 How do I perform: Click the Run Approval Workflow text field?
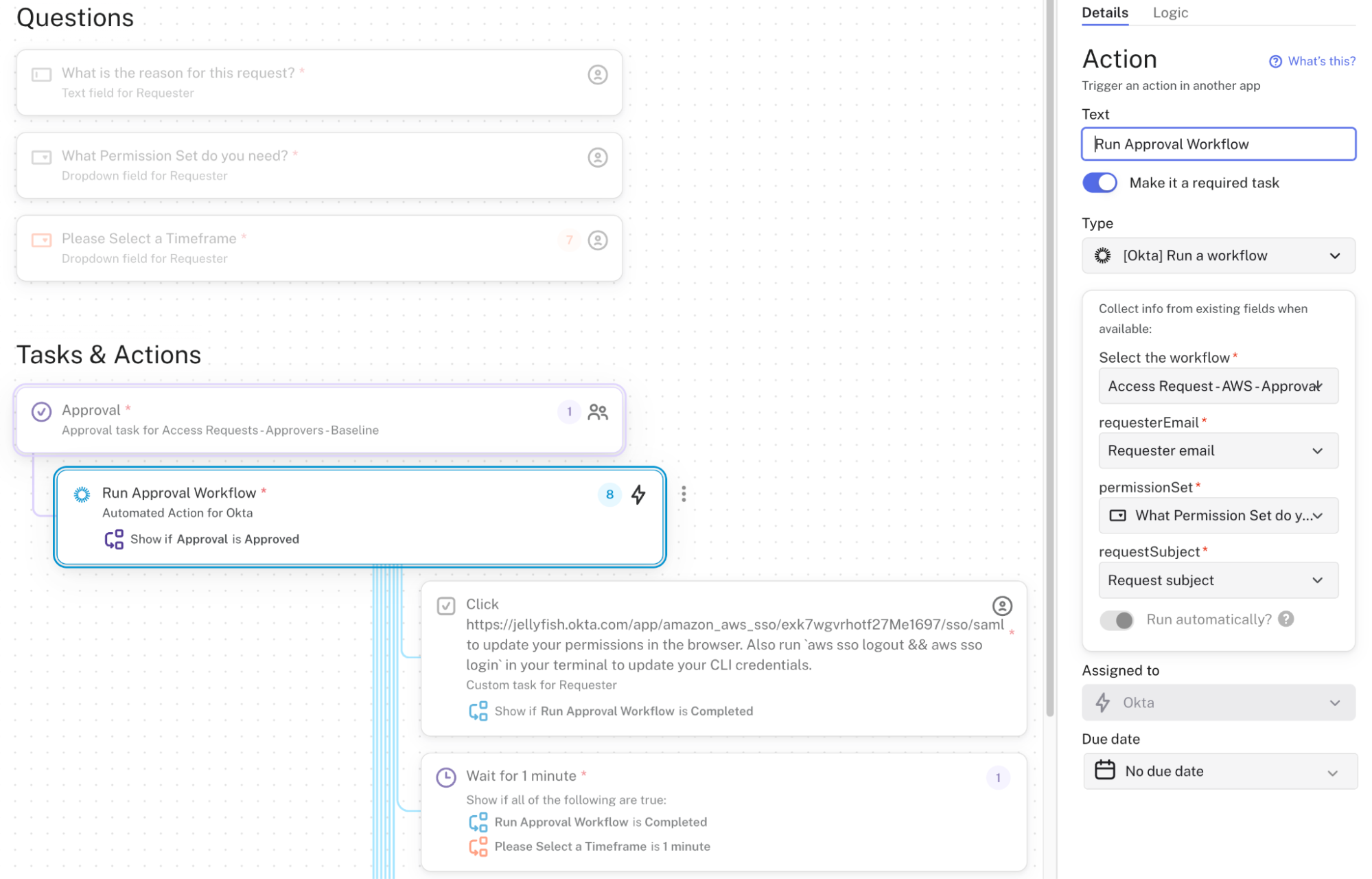(1218, 144)
